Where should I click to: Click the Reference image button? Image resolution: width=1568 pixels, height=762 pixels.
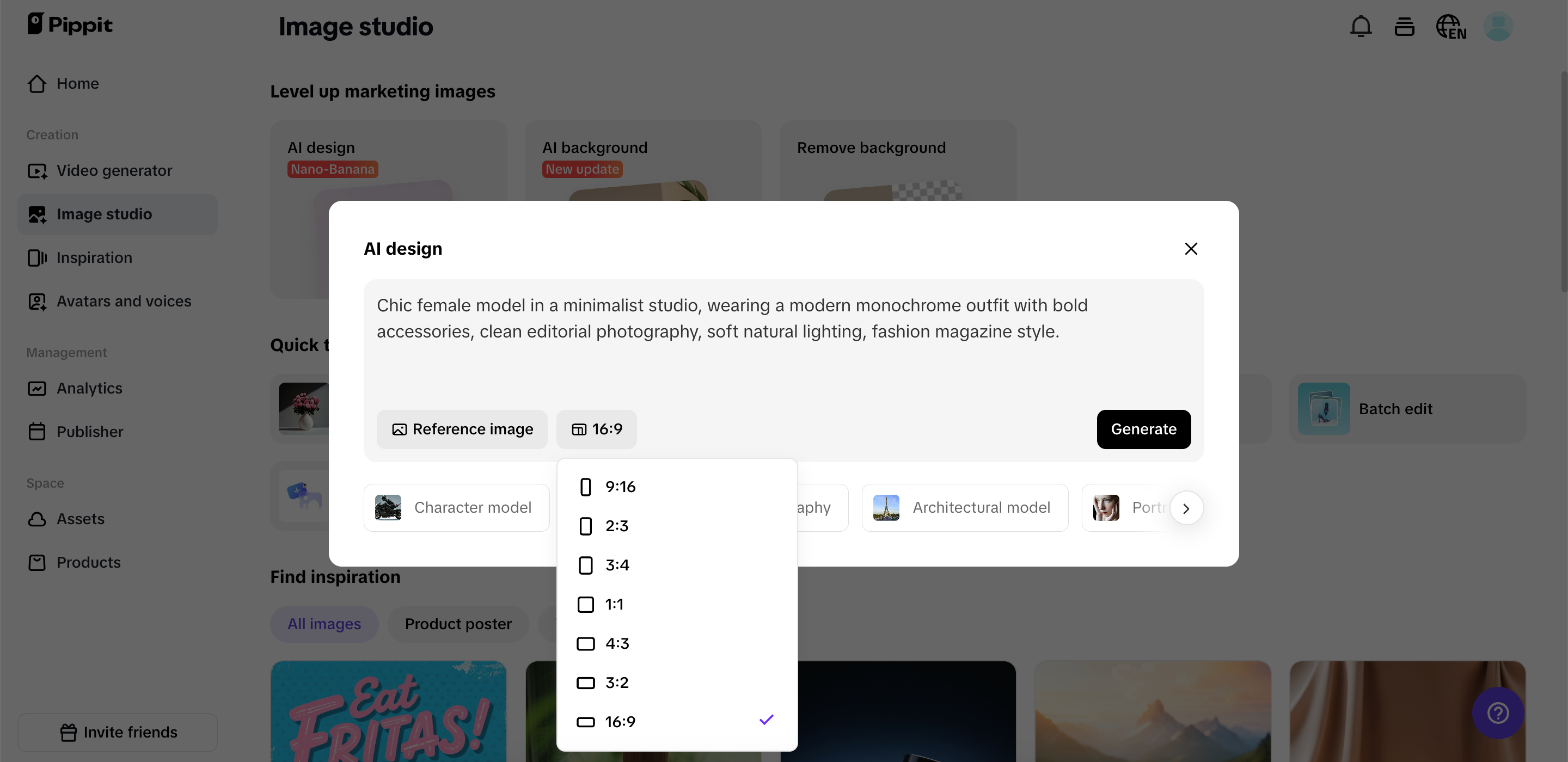click(462, 429)
